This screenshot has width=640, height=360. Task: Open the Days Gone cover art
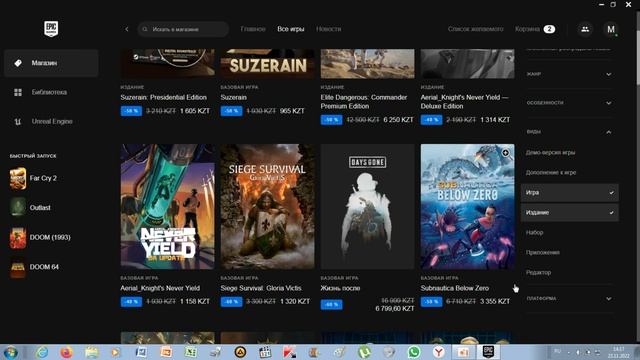tap(367, 207)
